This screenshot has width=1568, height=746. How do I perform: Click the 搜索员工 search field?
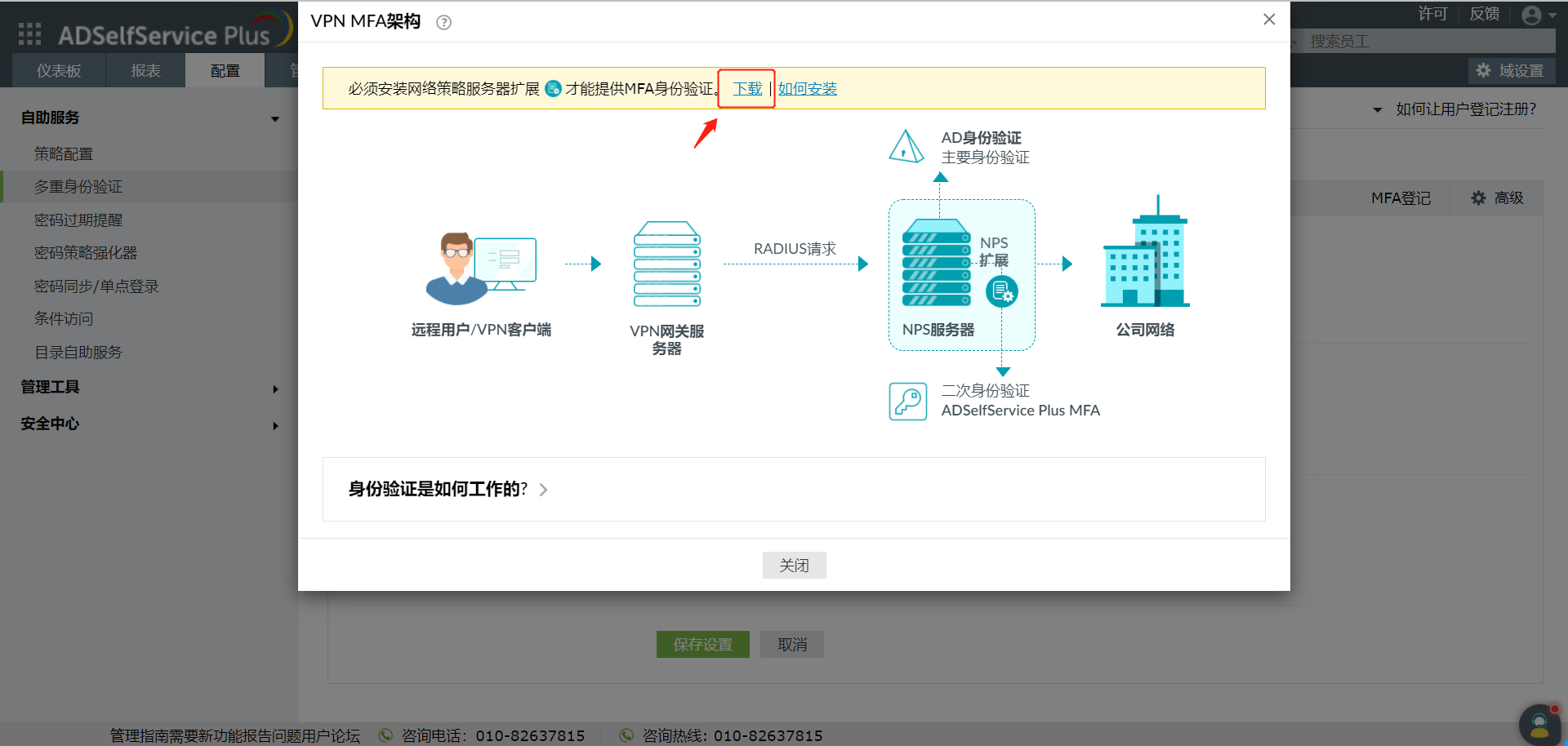[1428, 41]
